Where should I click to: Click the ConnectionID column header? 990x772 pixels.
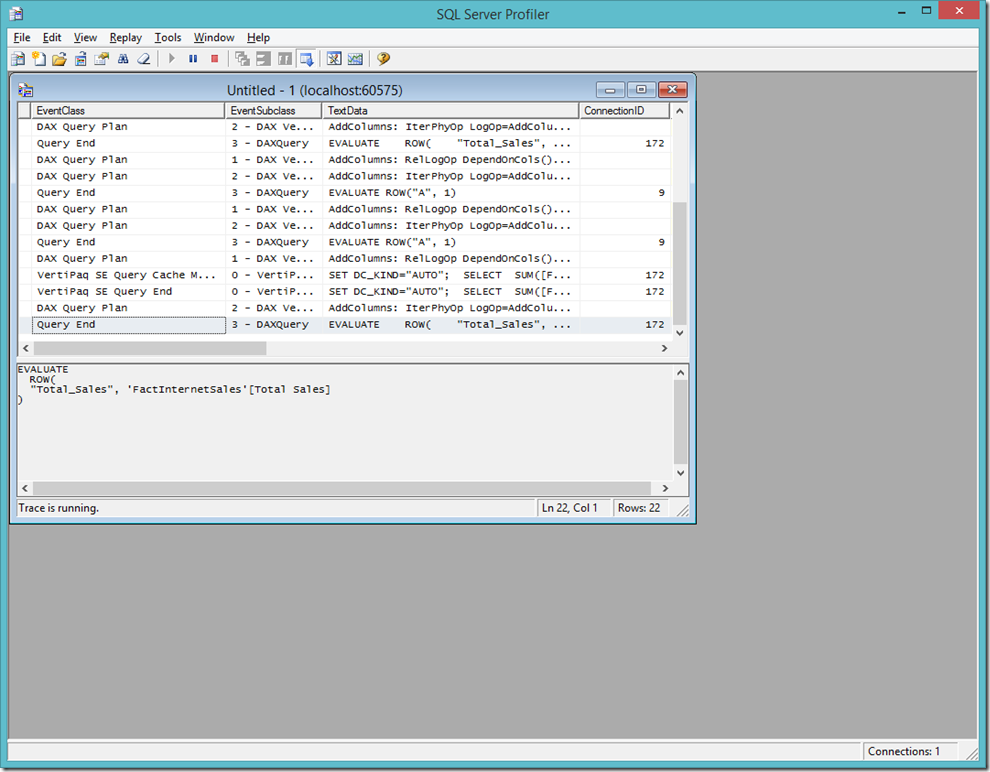click(x=624, y=110)
